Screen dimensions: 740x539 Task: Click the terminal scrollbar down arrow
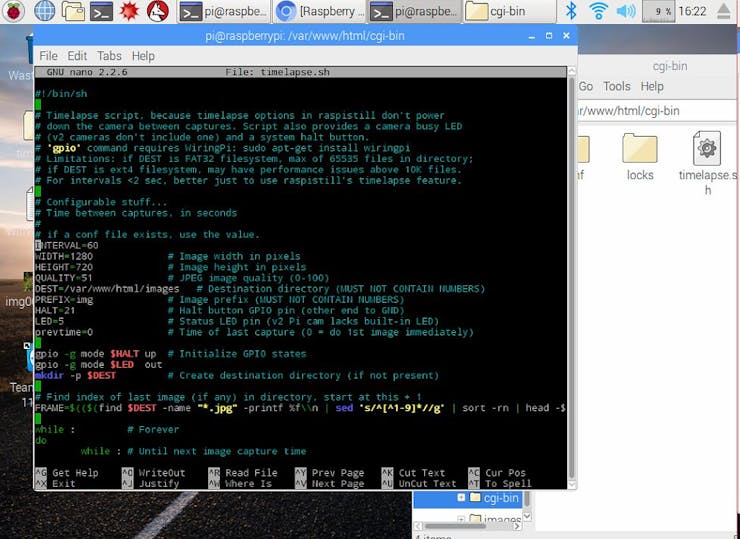tap(572, 484)
